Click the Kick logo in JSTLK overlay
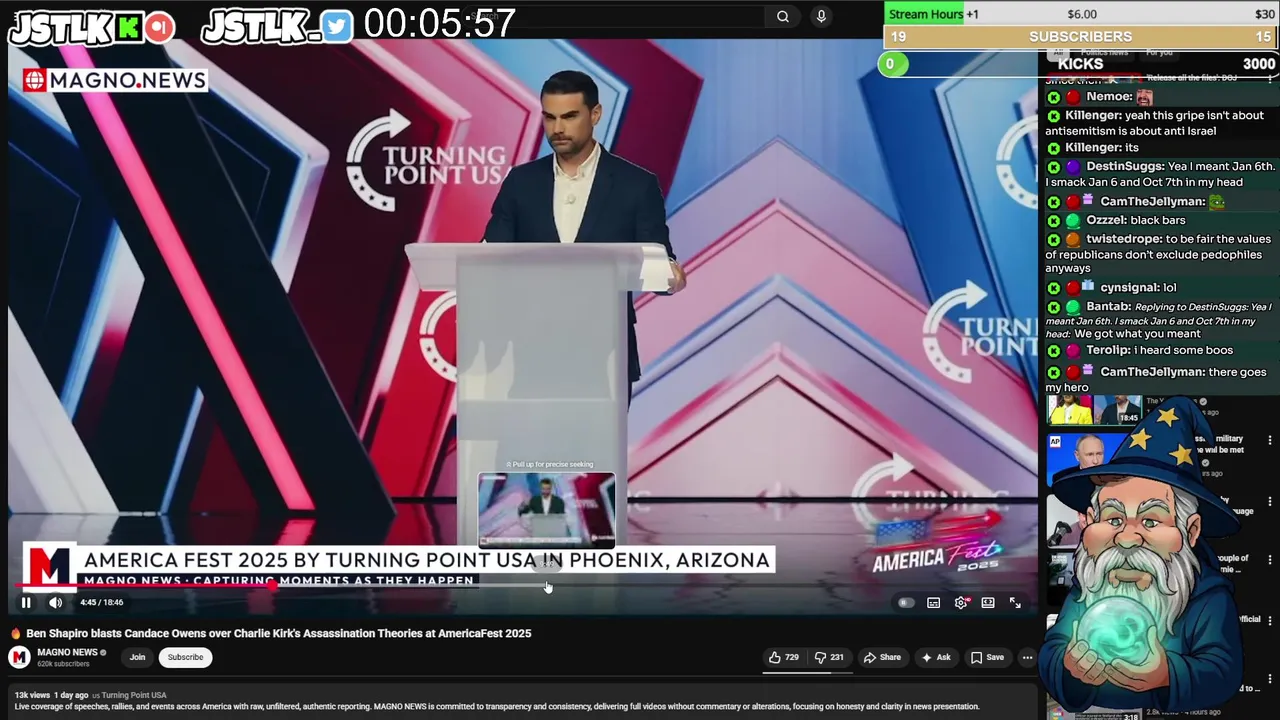 point(128,27)
